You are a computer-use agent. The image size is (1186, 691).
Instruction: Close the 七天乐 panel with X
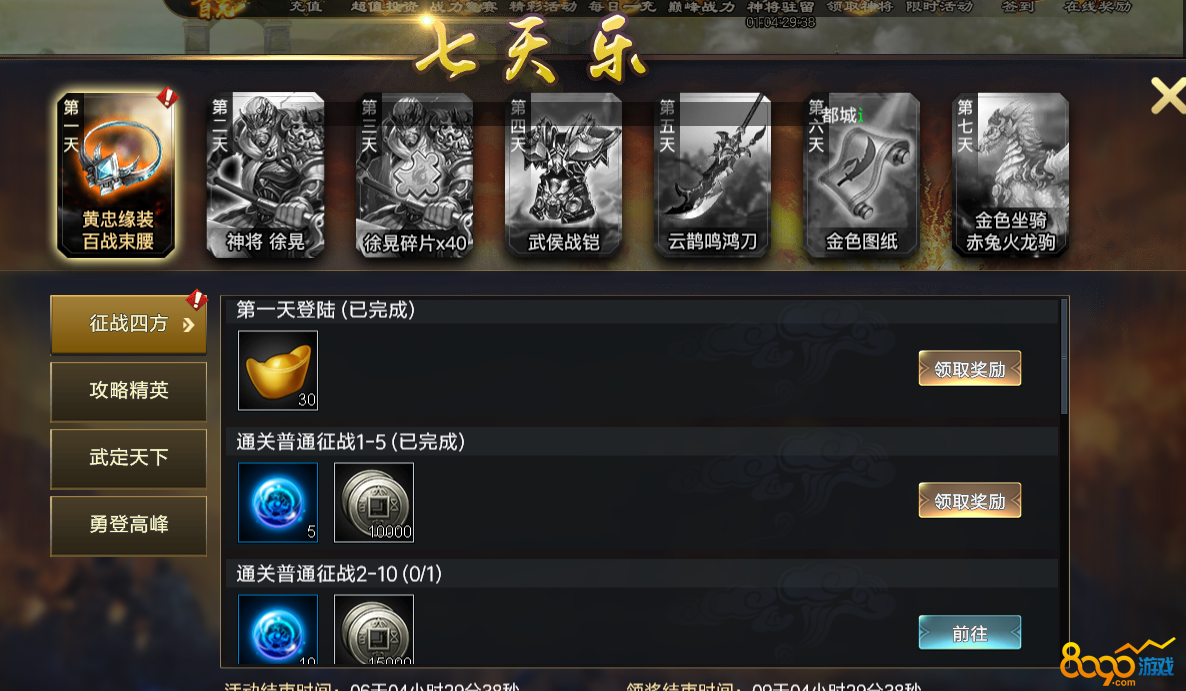(x=1168, y=96)
